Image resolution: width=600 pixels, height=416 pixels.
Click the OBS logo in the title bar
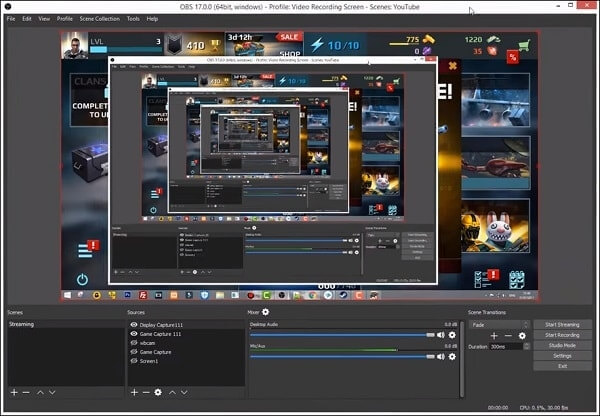(7, 6)
